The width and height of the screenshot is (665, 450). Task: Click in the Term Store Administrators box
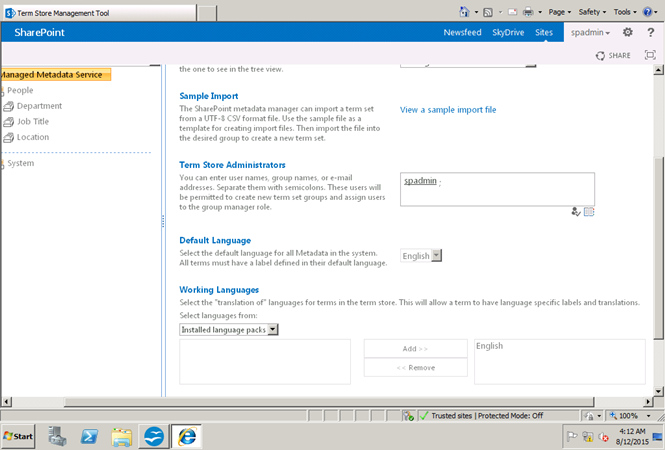pos(497,189)
